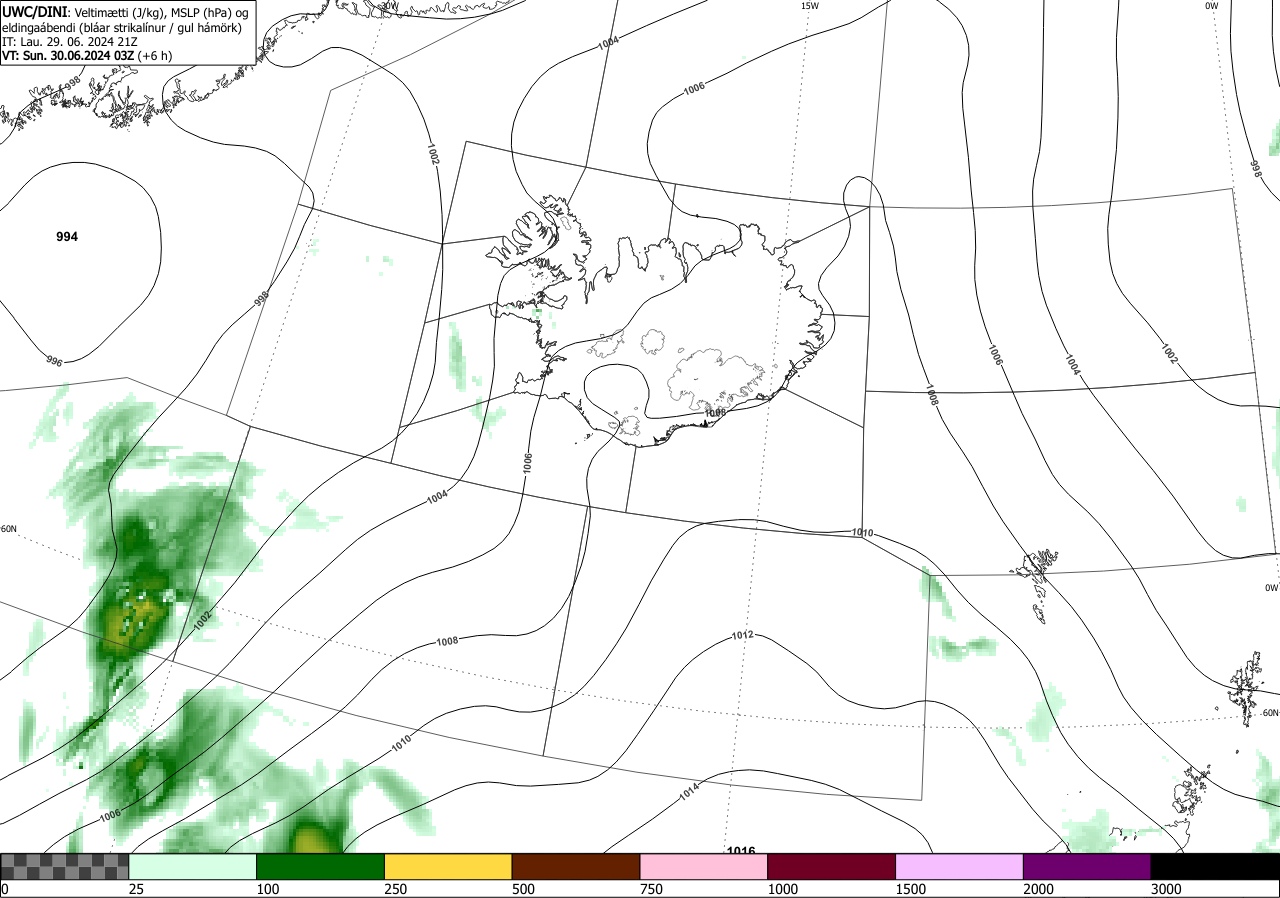Click the purple 2000–3000 legend swatch
Image resolution: width=1280 pixels, height=898 pixels.
tap(1088, 866)
